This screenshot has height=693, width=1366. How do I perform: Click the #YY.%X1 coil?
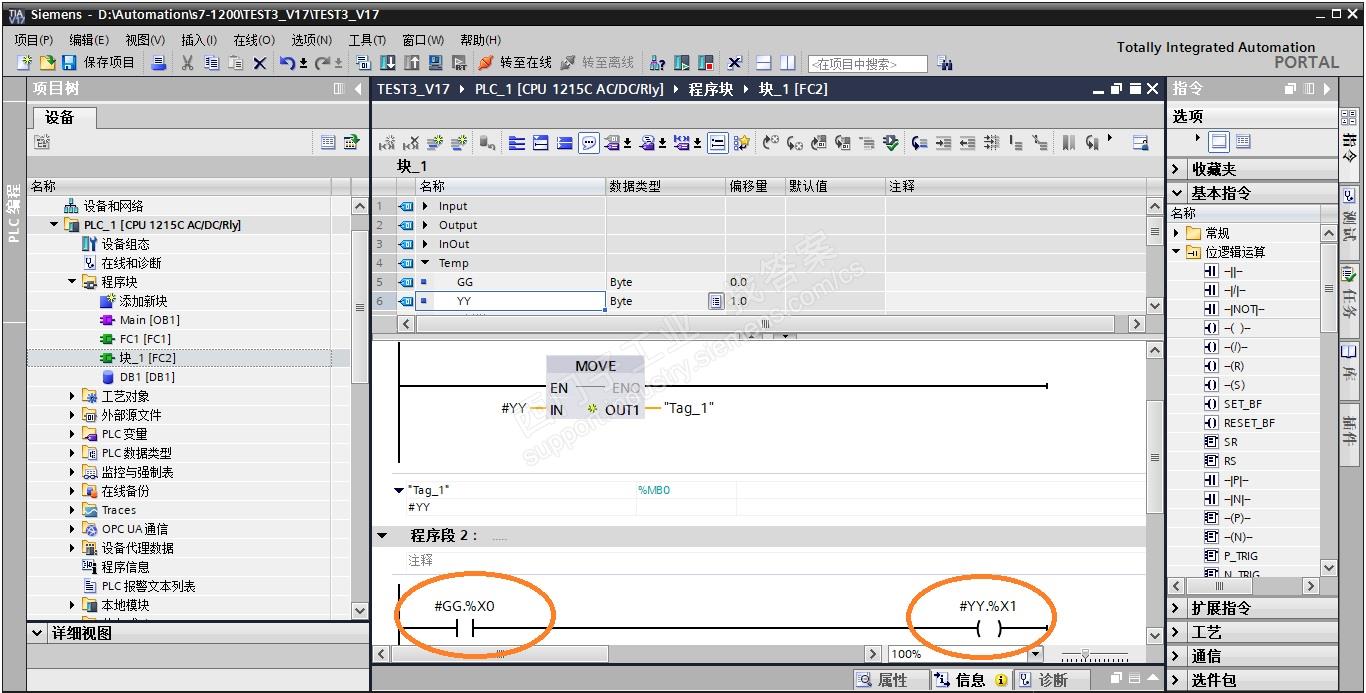pos(988,629)
